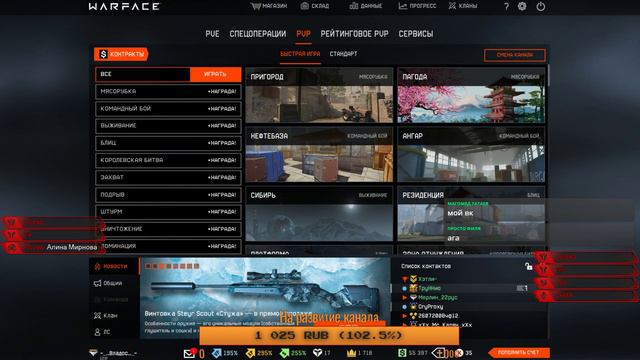
Task: Click the green 255% booster icon
Action: click(x=284, y=353)
